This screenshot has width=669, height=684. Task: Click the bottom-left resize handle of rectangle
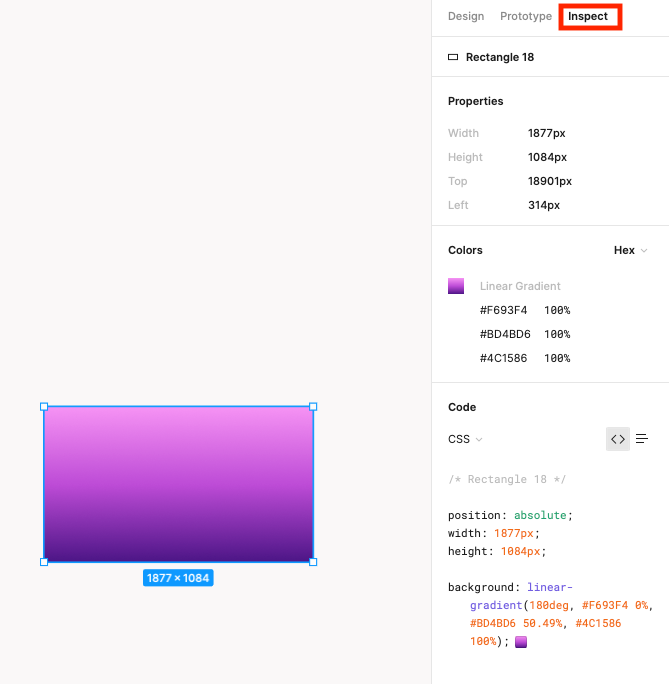click(x=44, y=562)
